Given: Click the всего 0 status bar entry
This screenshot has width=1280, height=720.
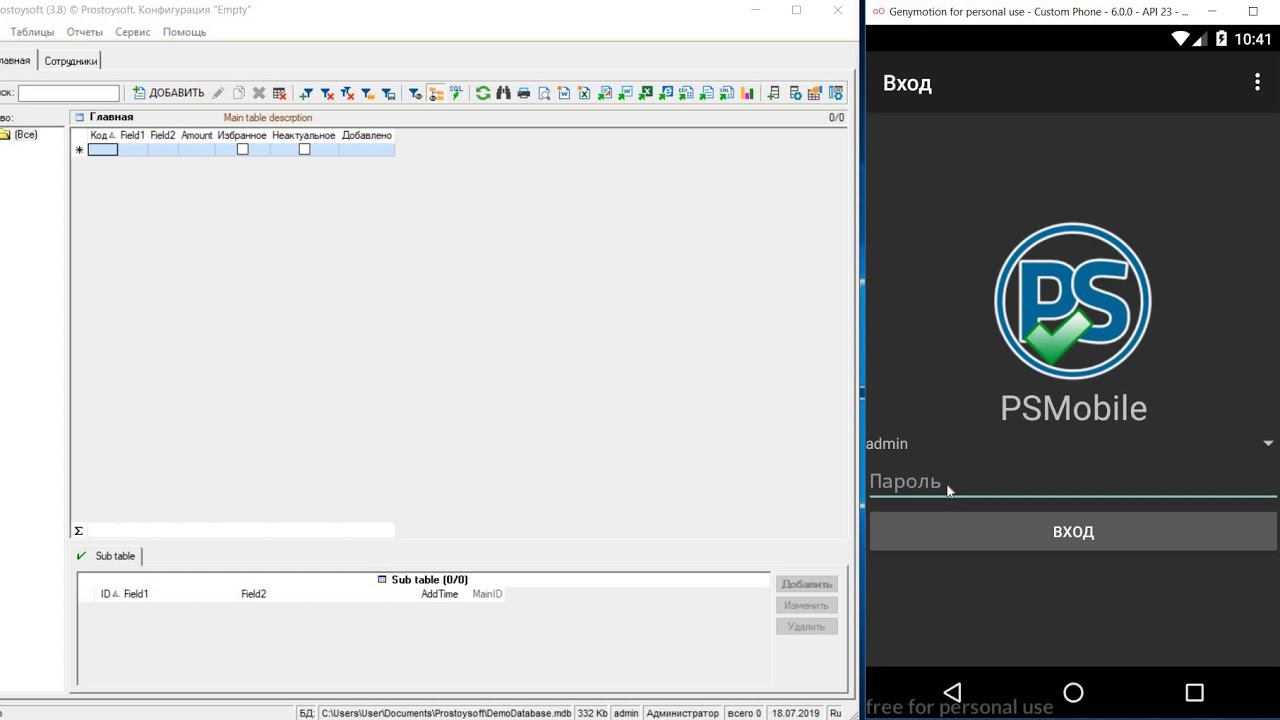Looking at the screenshot, I should point(745,713).
